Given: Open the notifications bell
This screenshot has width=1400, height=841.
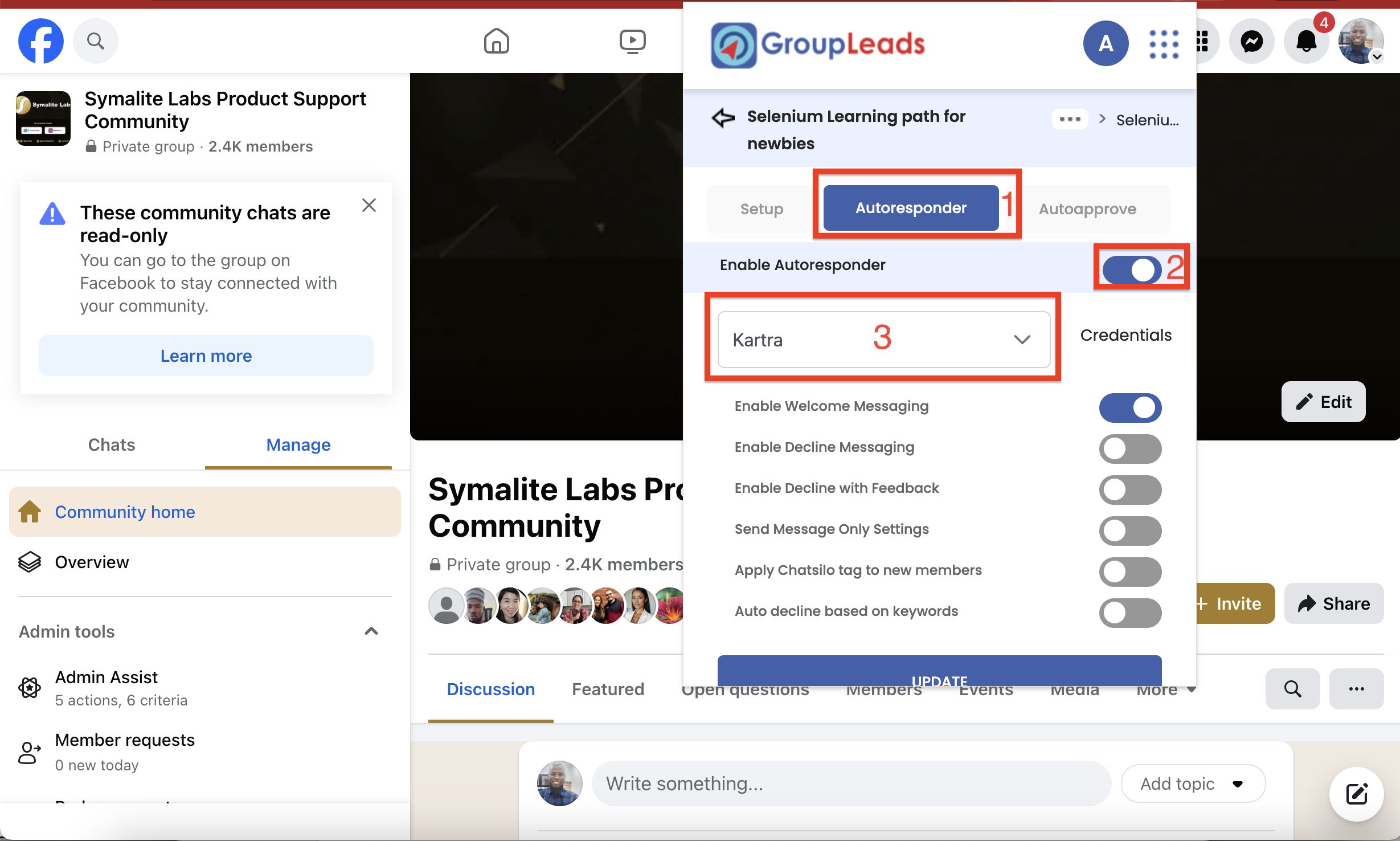Looking at the screenshot, I should click(x=1306, y=41).
